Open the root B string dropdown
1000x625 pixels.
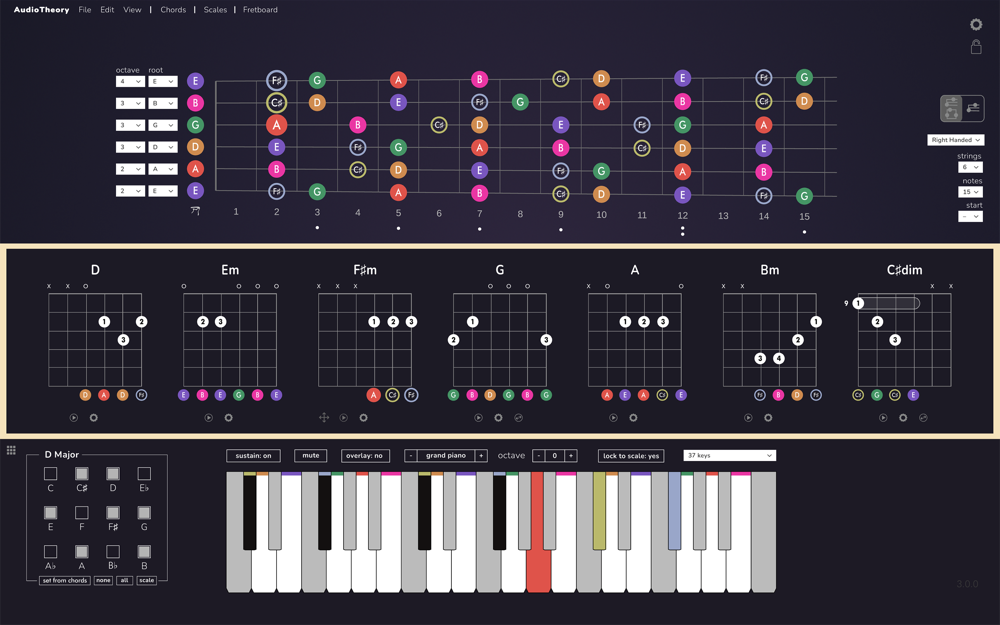163,103
